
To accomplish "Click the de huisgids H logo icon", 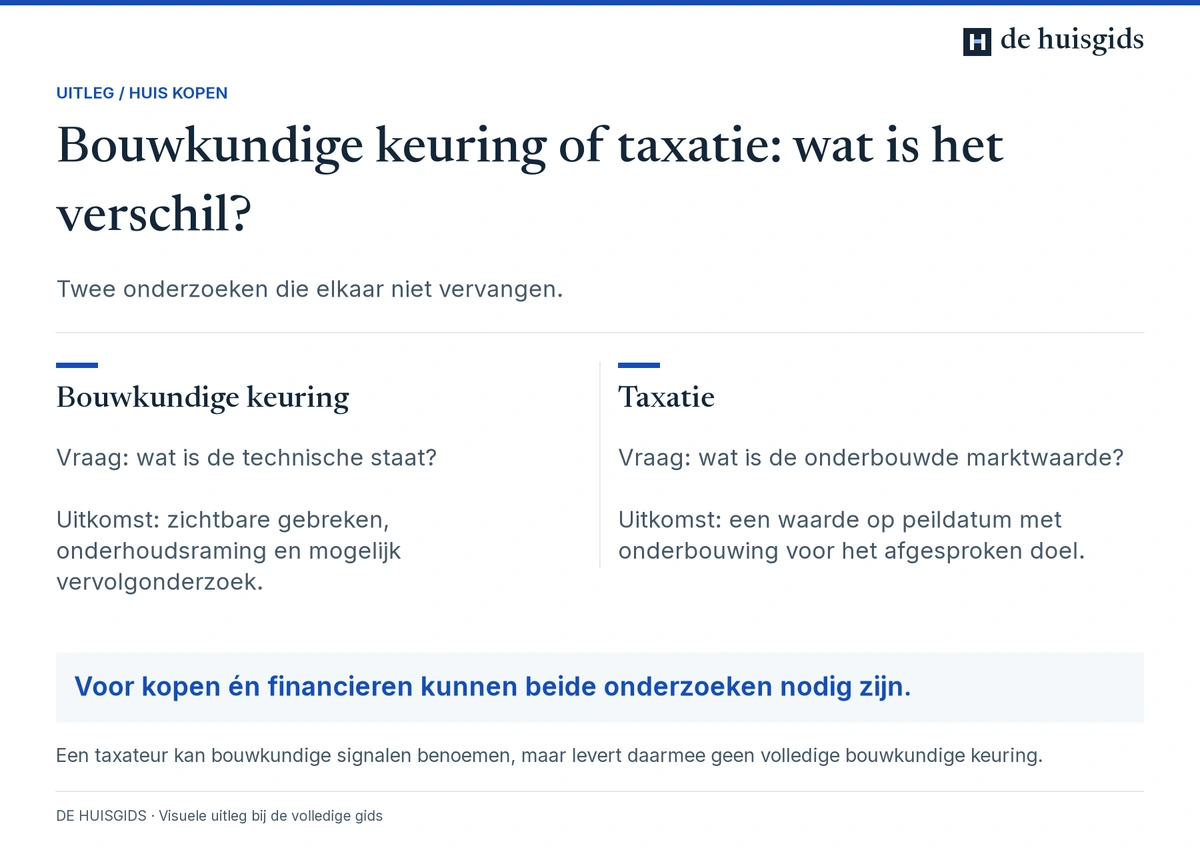I will (977, 41).
